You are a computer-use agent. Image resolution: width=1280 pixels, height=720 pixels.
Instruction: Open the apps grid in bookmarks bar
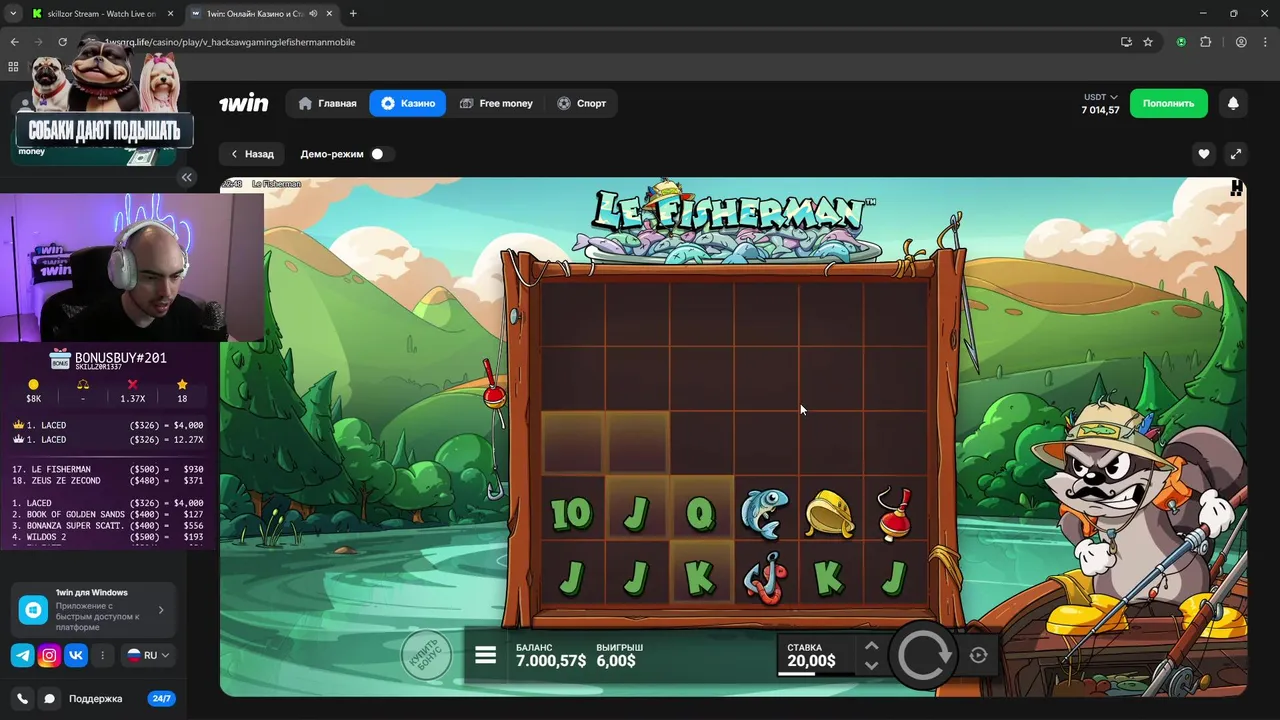[13, 67]
